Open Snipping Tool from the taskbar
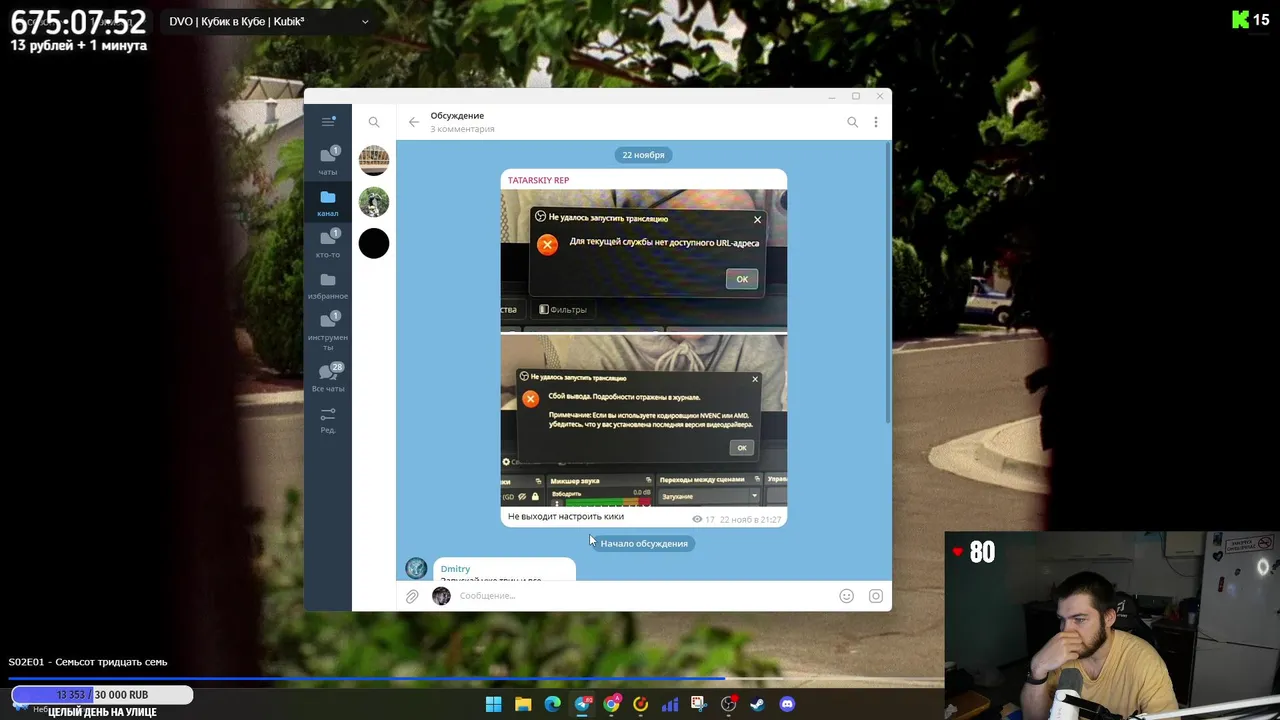The height and width of the screenshot is (720, 1280). click(699, 704)
